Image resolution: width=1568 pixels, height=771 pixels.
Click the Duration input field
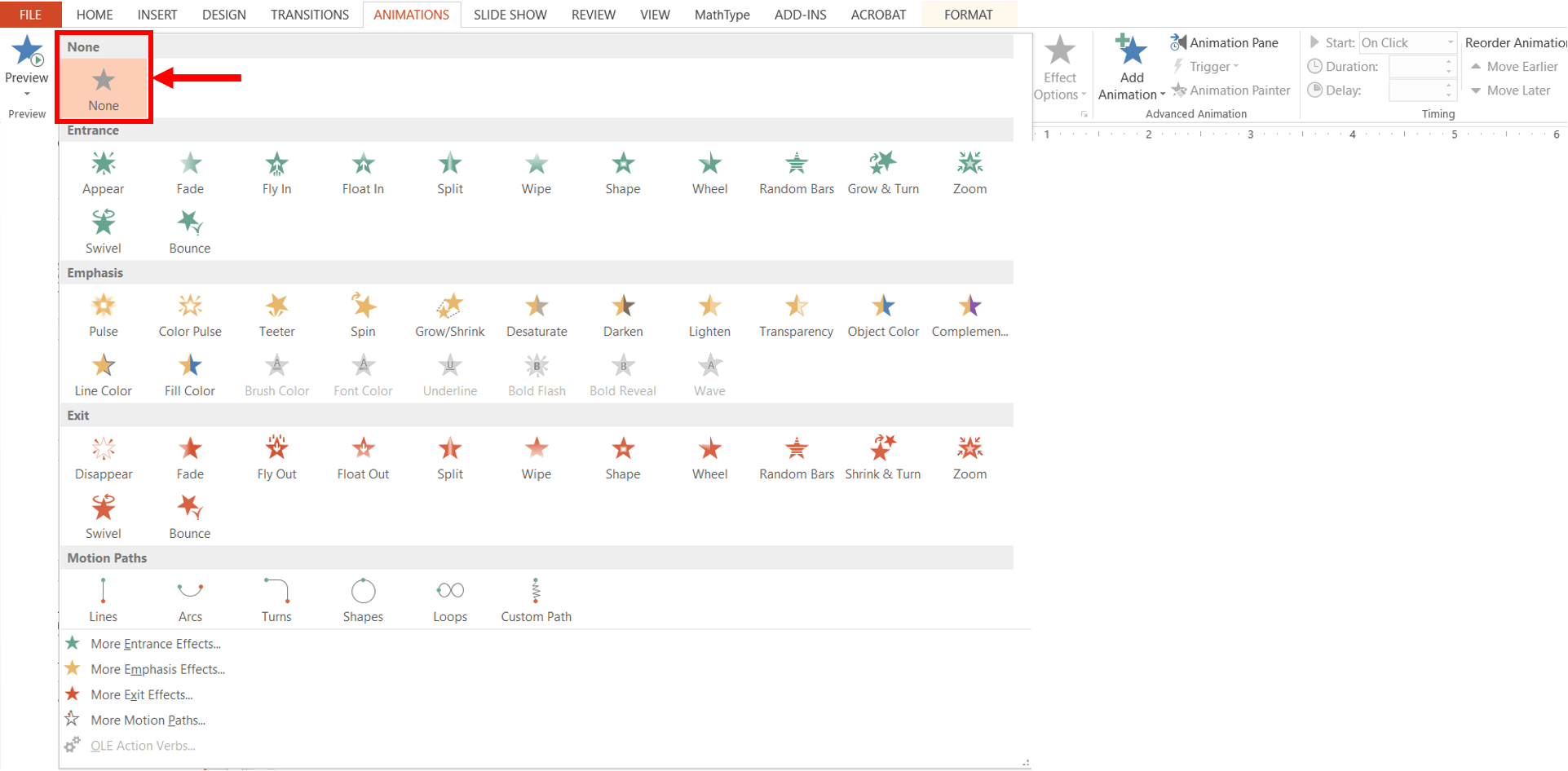click(x=1416, y=67)
